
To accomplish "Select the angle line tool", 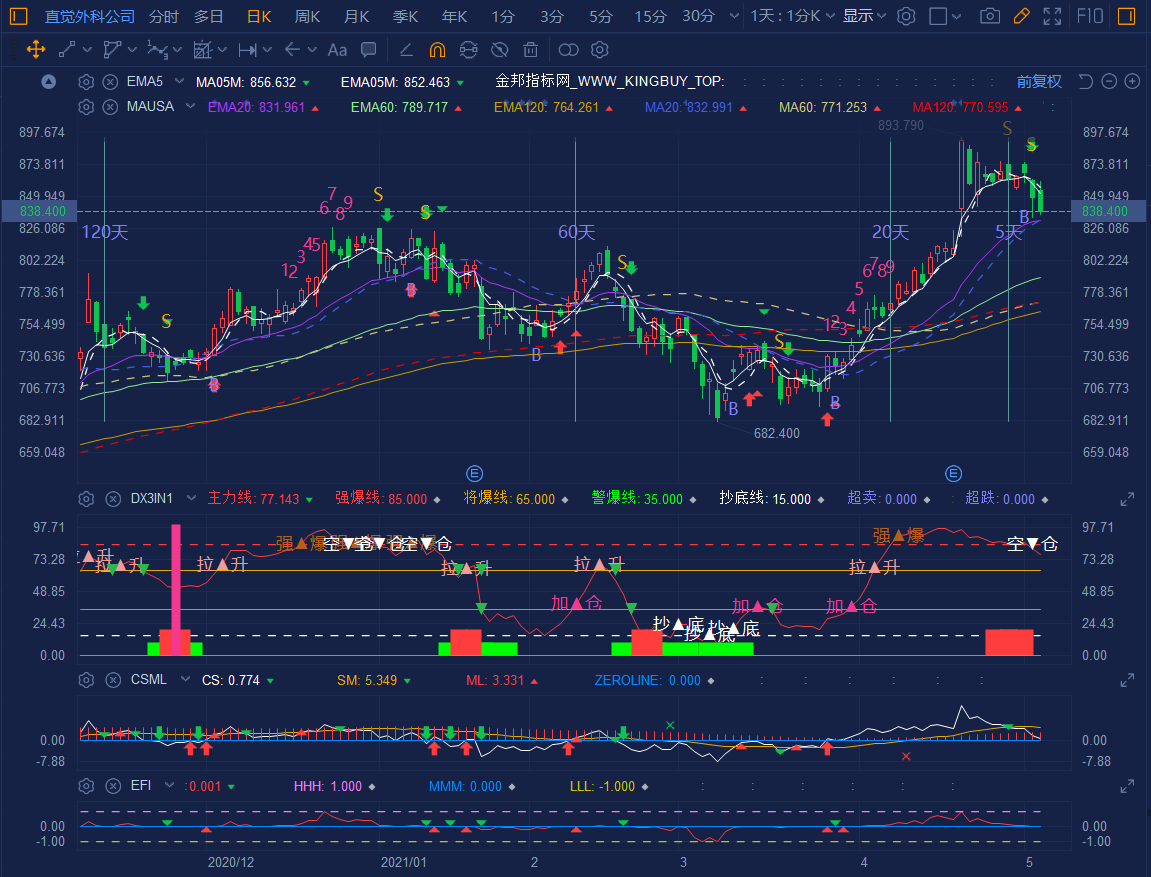I will (406, 50).
